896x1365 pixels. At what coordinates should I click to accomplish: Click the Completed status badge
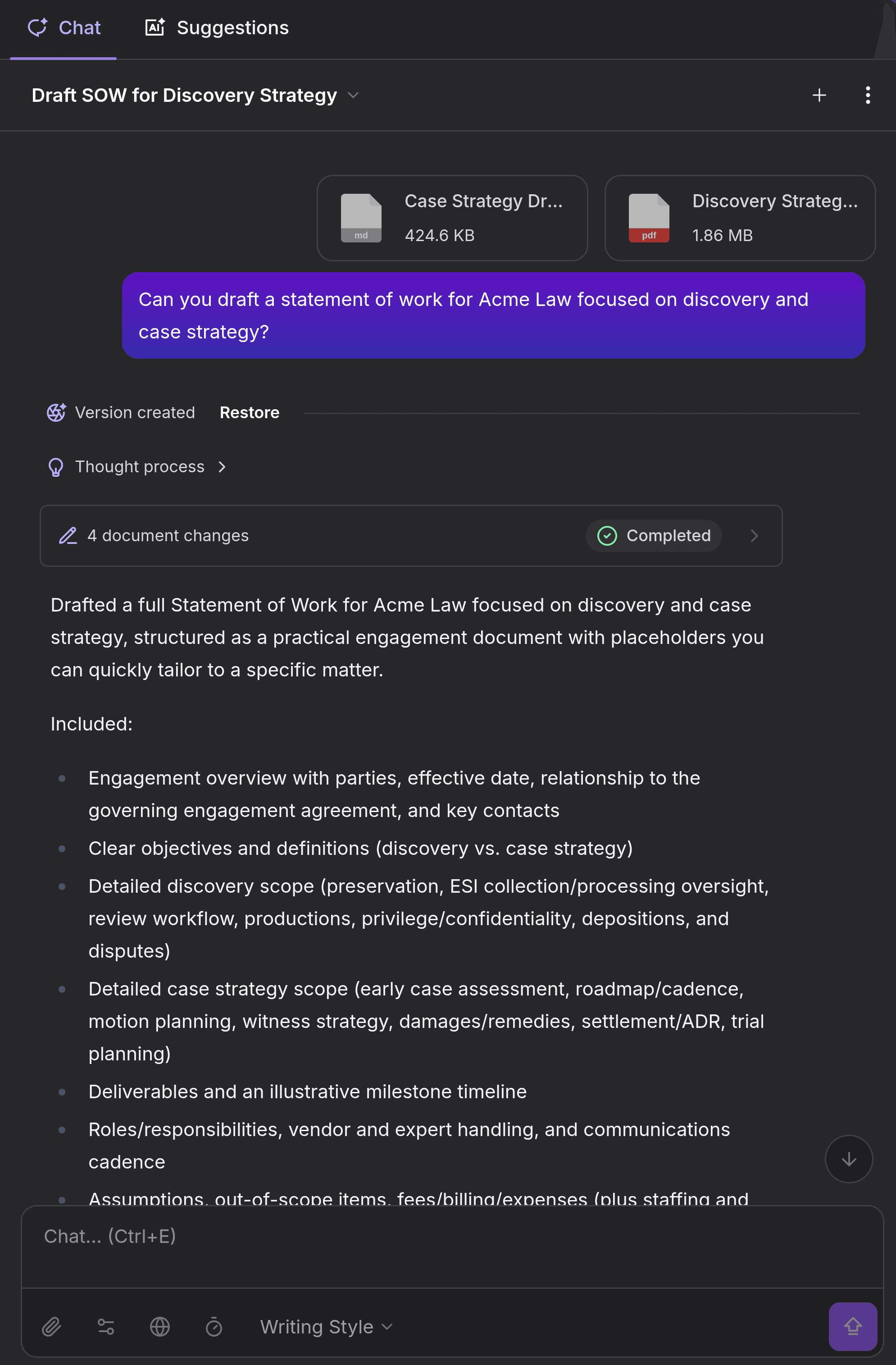coord(654,536)
